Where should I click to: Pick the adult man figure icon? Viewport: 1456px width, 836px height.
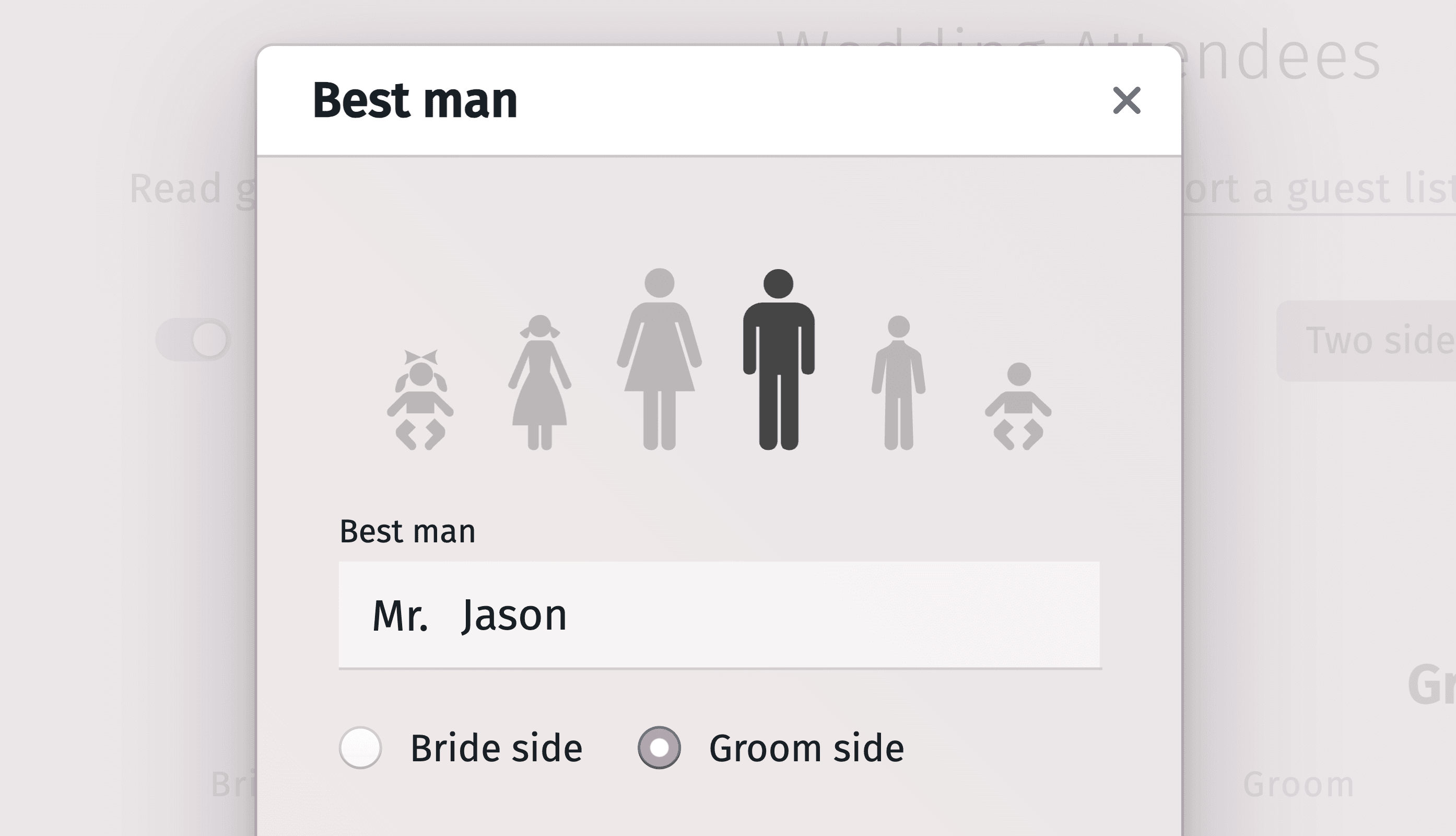click(778, 359)
